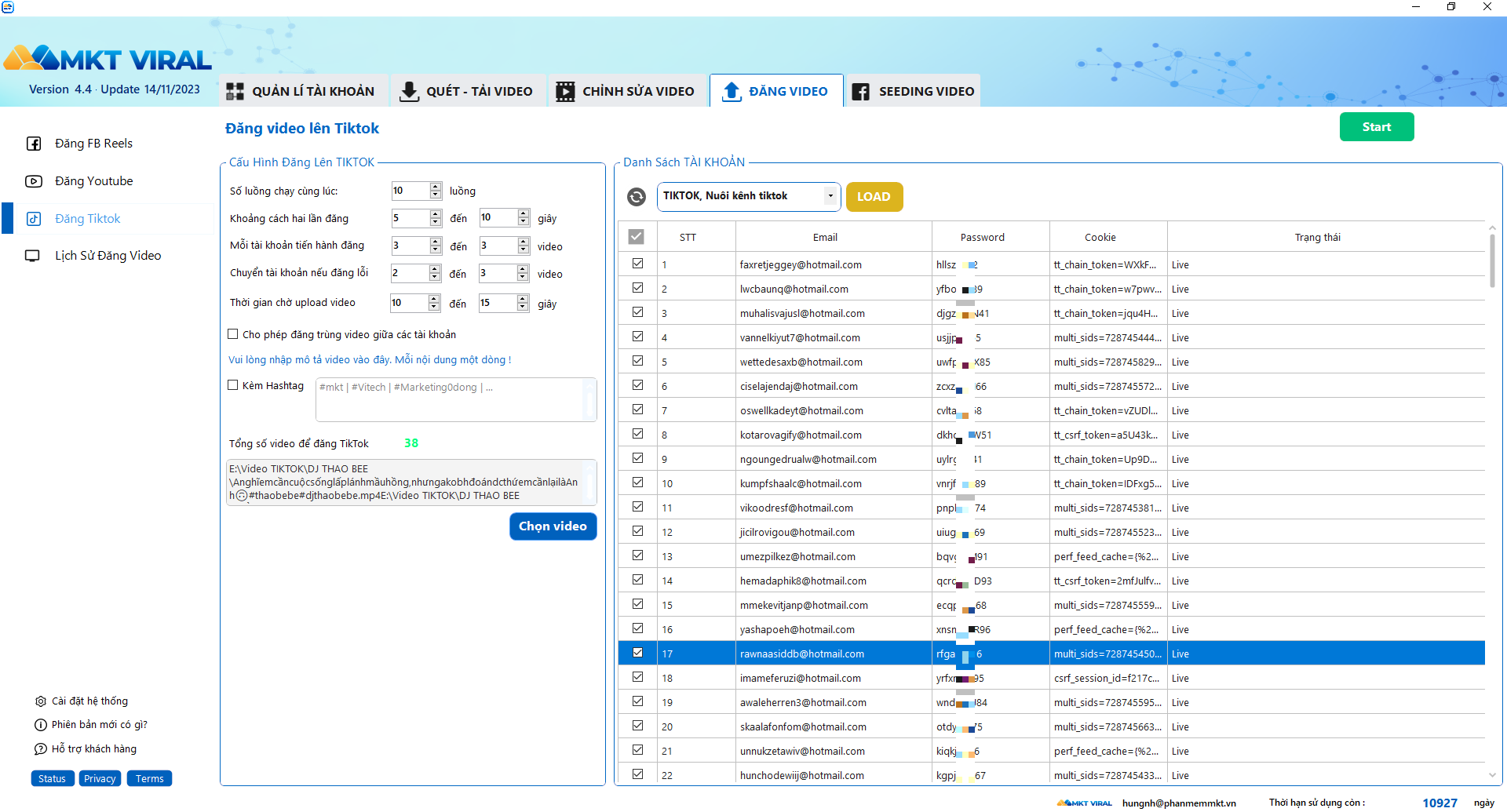Open the Privacy link button

click(100, 778)
